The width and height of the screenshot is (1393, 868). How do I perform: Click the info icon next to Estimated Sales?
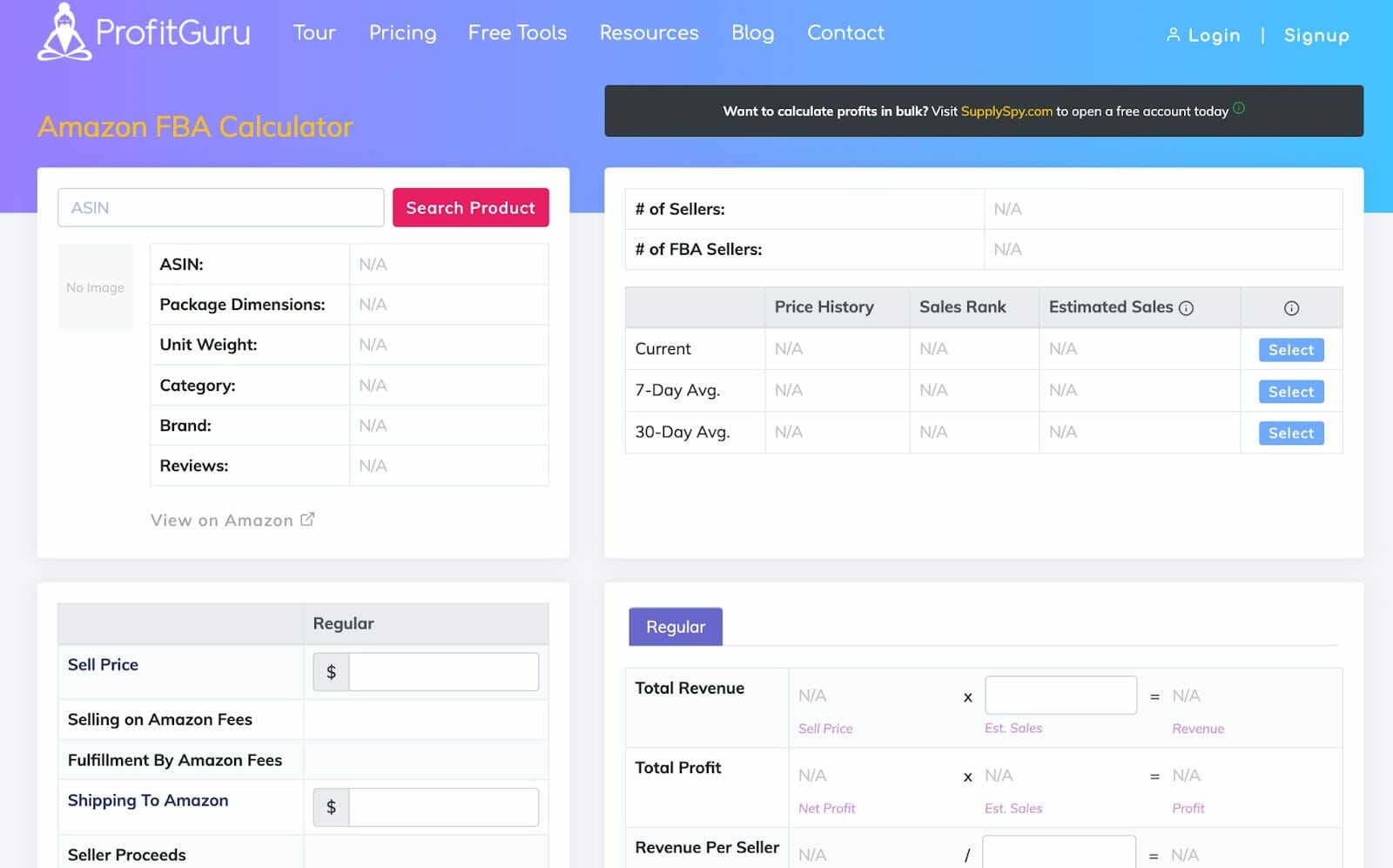click(x=1186, y=308)
